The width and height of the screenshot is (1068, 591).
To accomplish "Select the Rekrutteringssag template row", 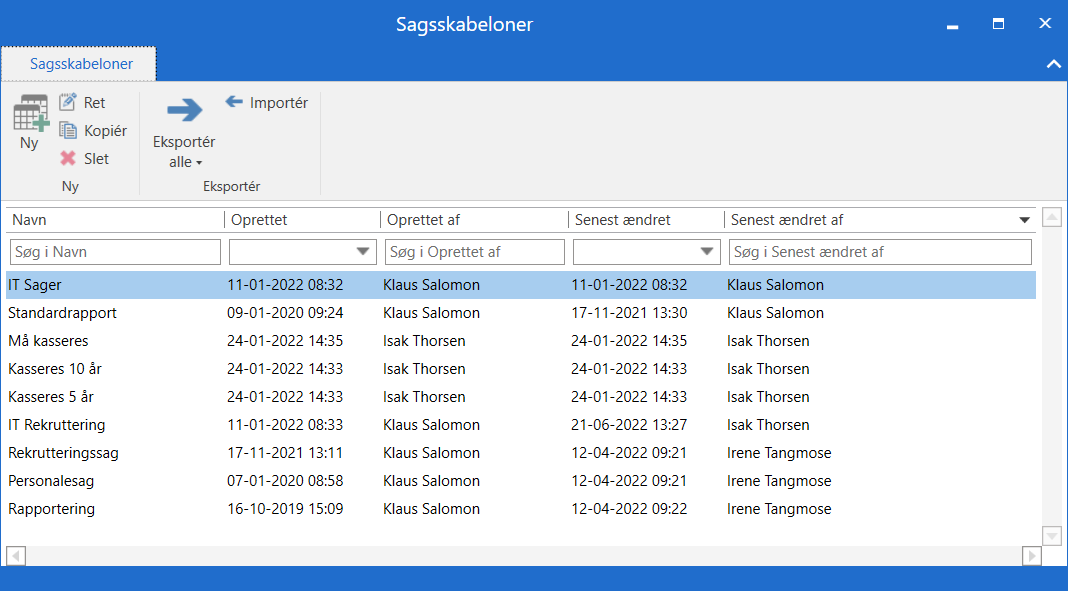I will point(64,453).
